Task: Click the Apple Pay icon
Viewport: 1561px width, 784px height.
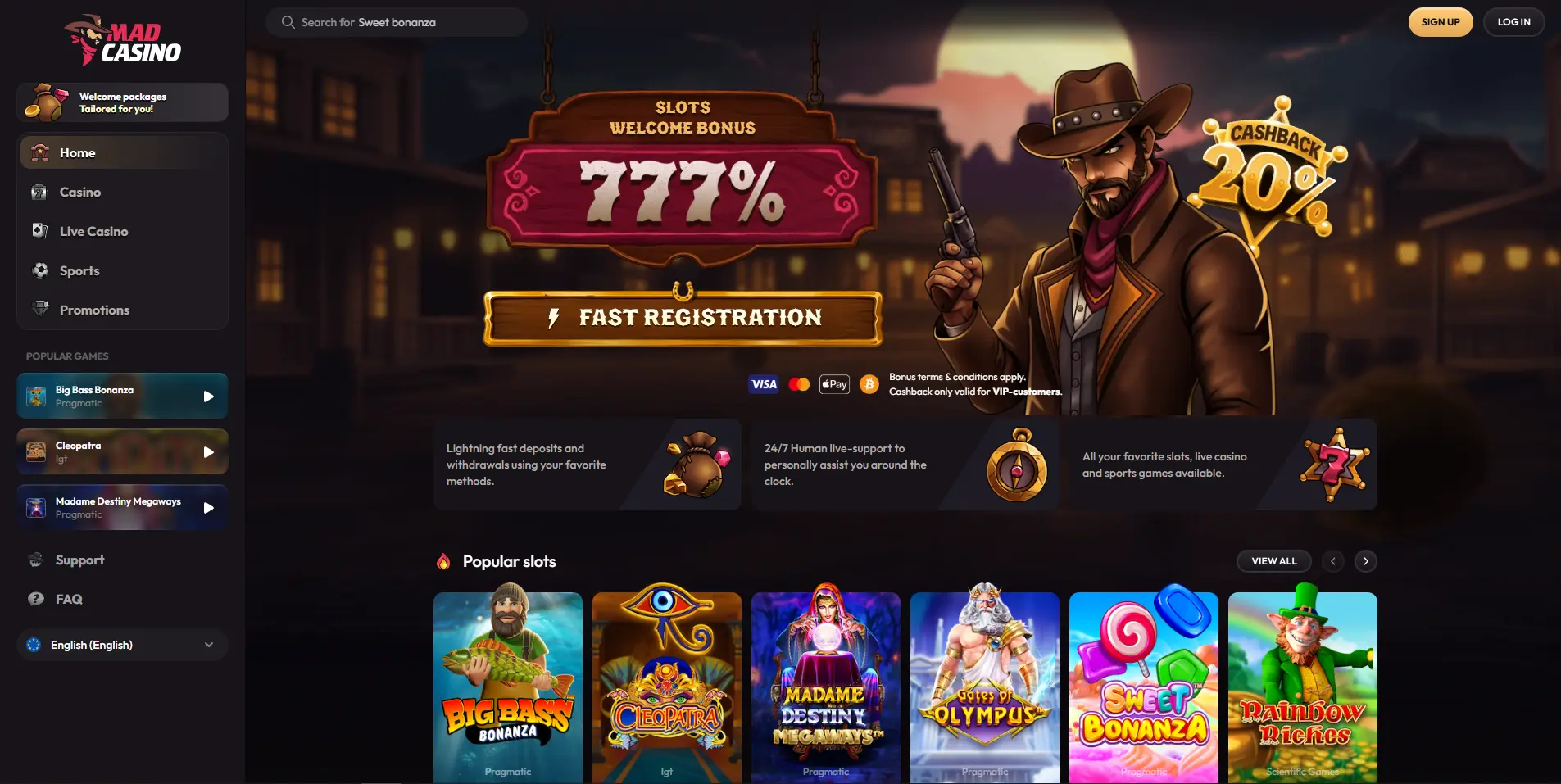Action: tap(834, 384)
